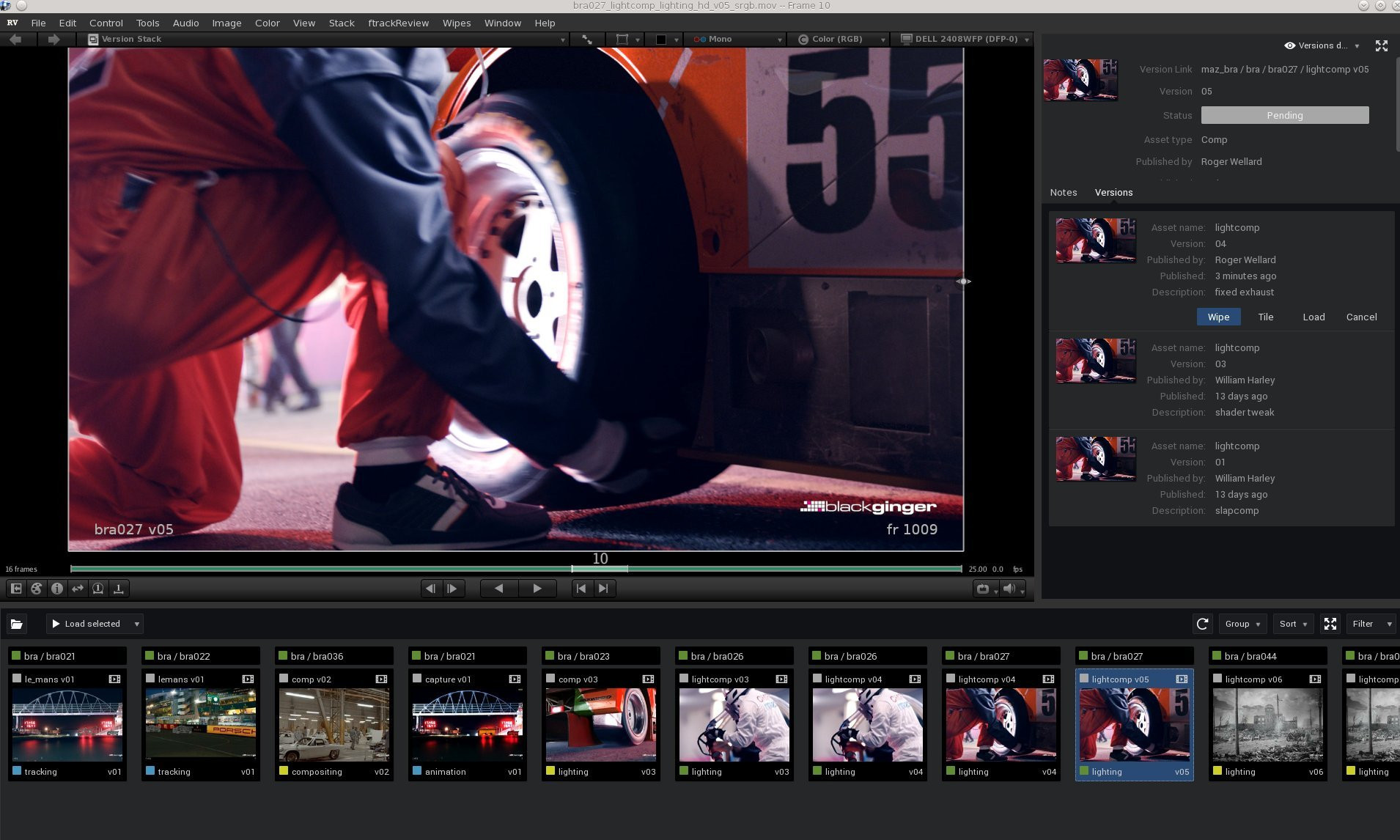Go back with the left arrow icon
This screenshot has height=840, width=1400.
tap(15, 40)
